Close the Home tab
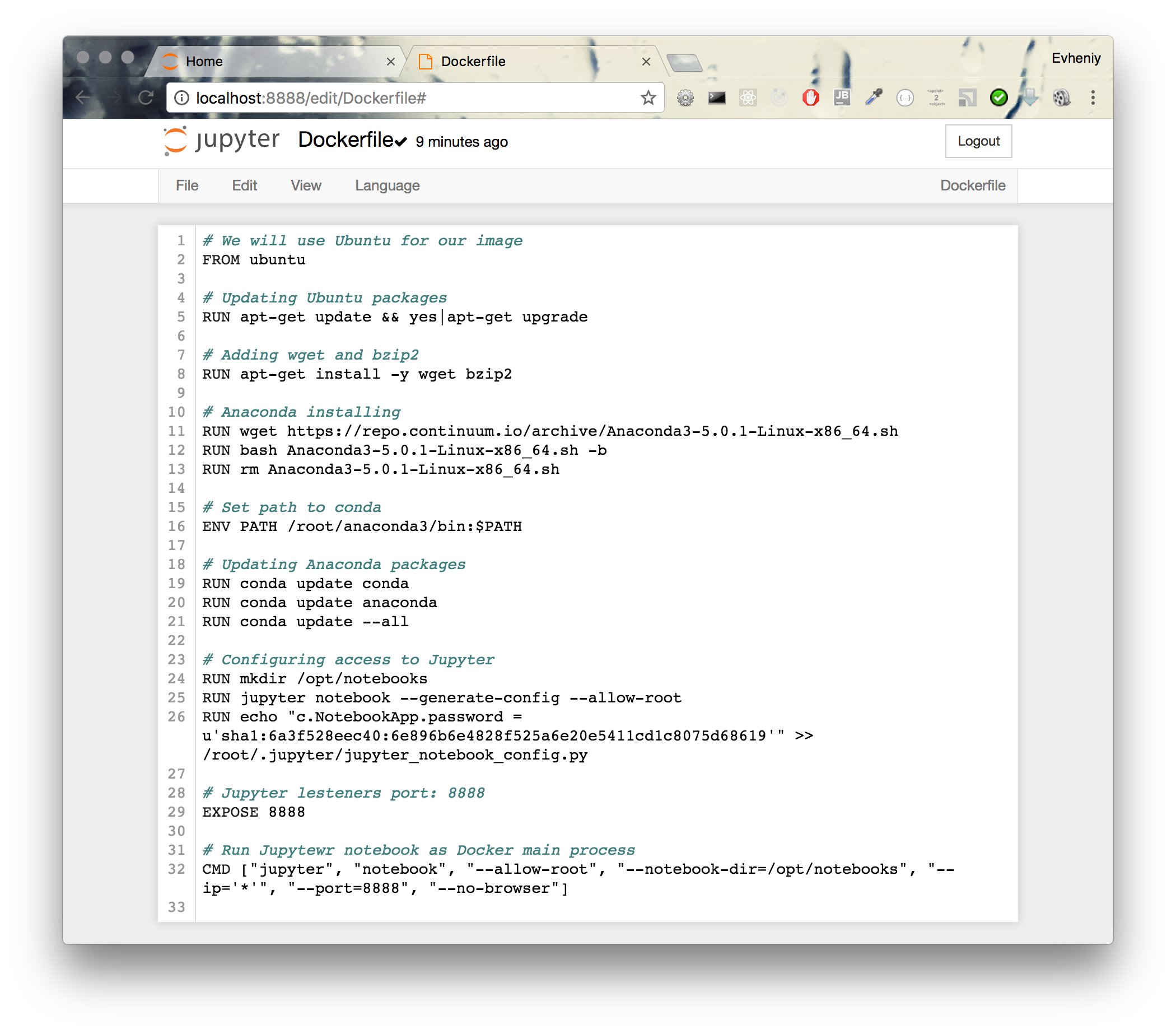1176x1034 pixels. tap(391, 62)
